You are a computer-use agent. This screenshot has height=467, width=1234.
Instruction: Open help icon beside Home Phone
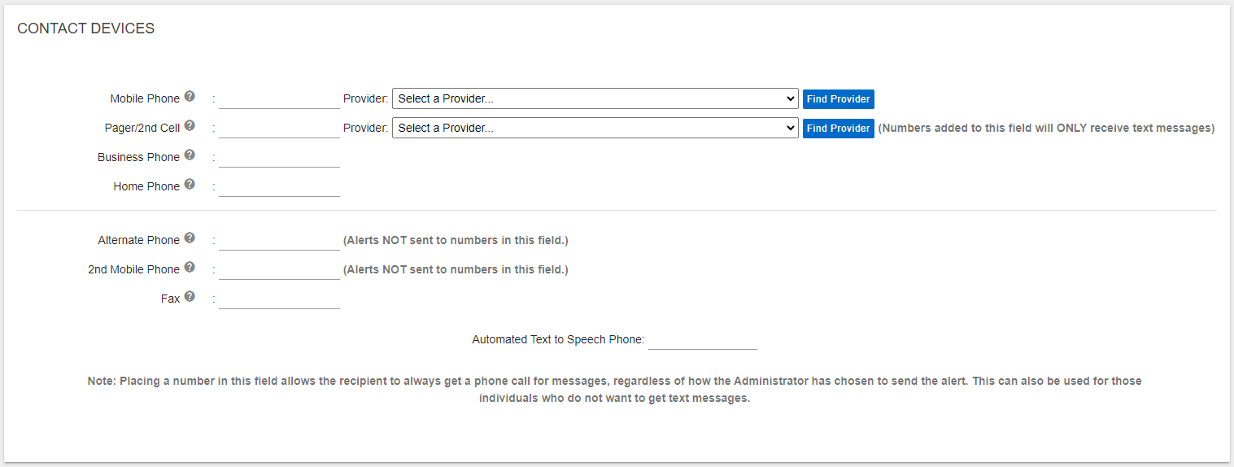pyautogui.click(x=189, y=185)
